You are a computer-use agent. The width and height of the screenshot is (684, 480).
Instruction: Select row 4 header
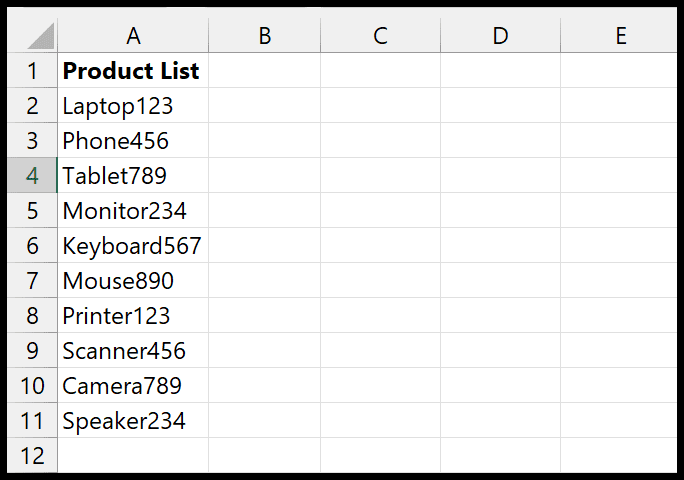point(32,175)
